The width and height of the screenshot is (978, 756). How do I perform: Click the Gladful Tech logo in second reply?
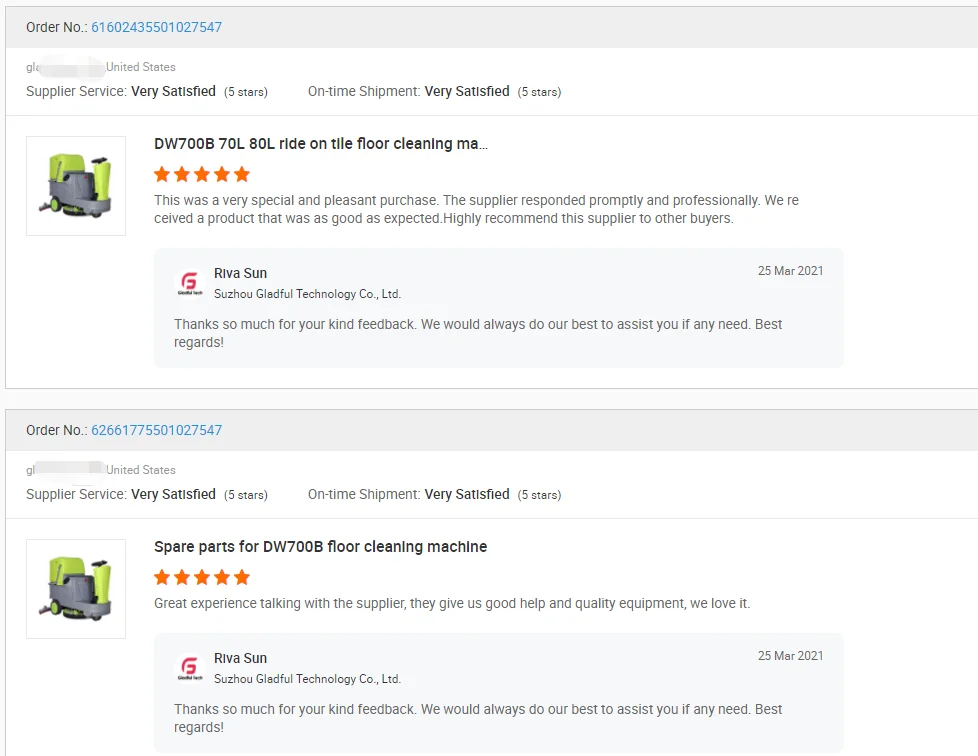(x=190, y=668)
